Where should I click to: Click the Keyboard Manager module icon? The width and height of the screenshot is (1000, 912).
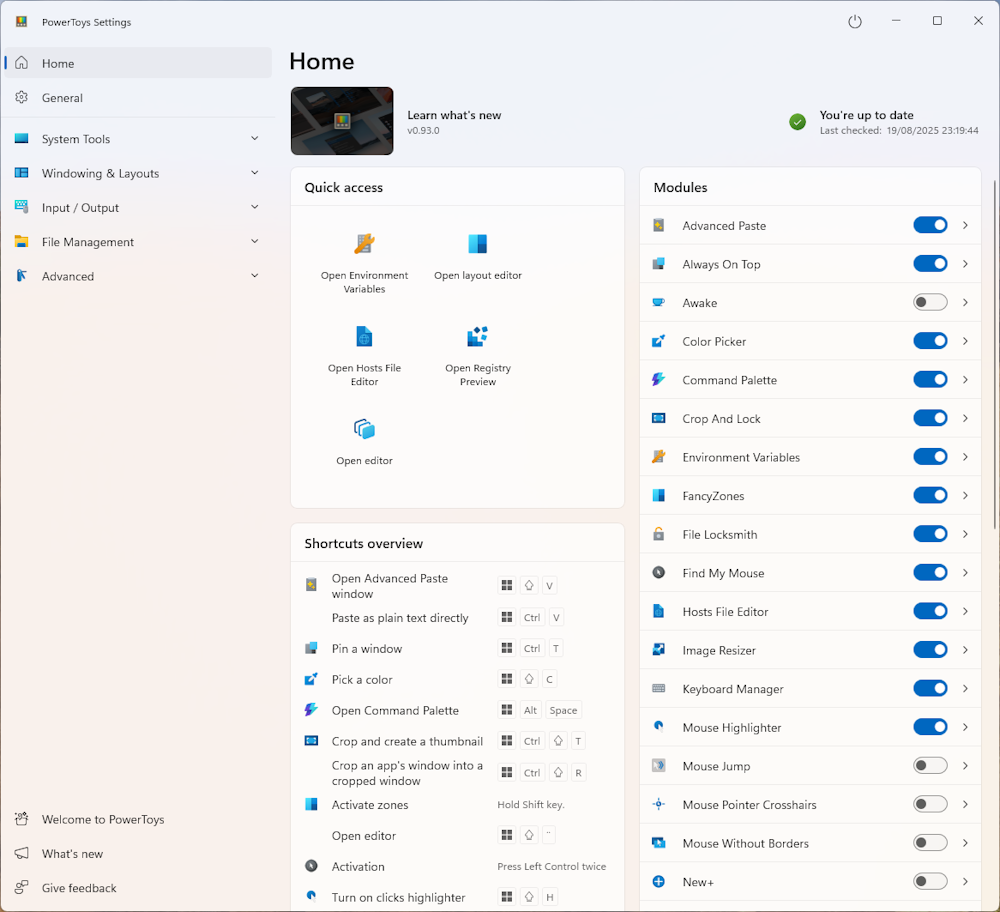point(659,688)
